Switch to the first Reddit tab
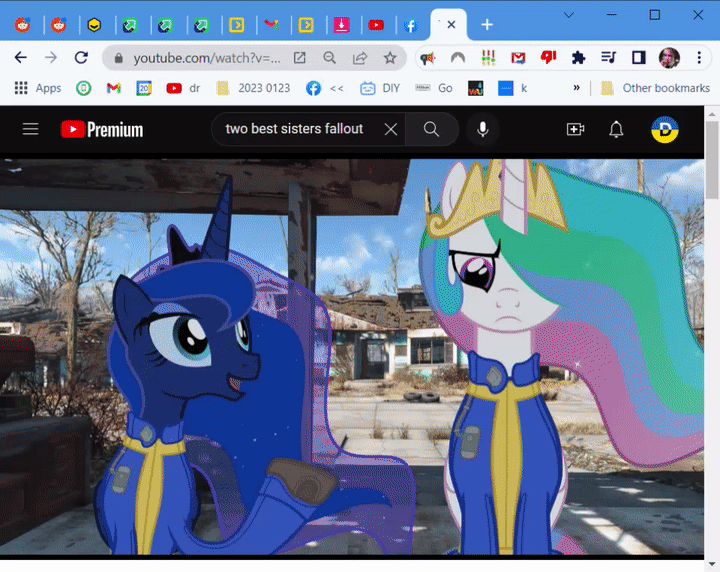This screenshot has width=720, height=572. 22,25
